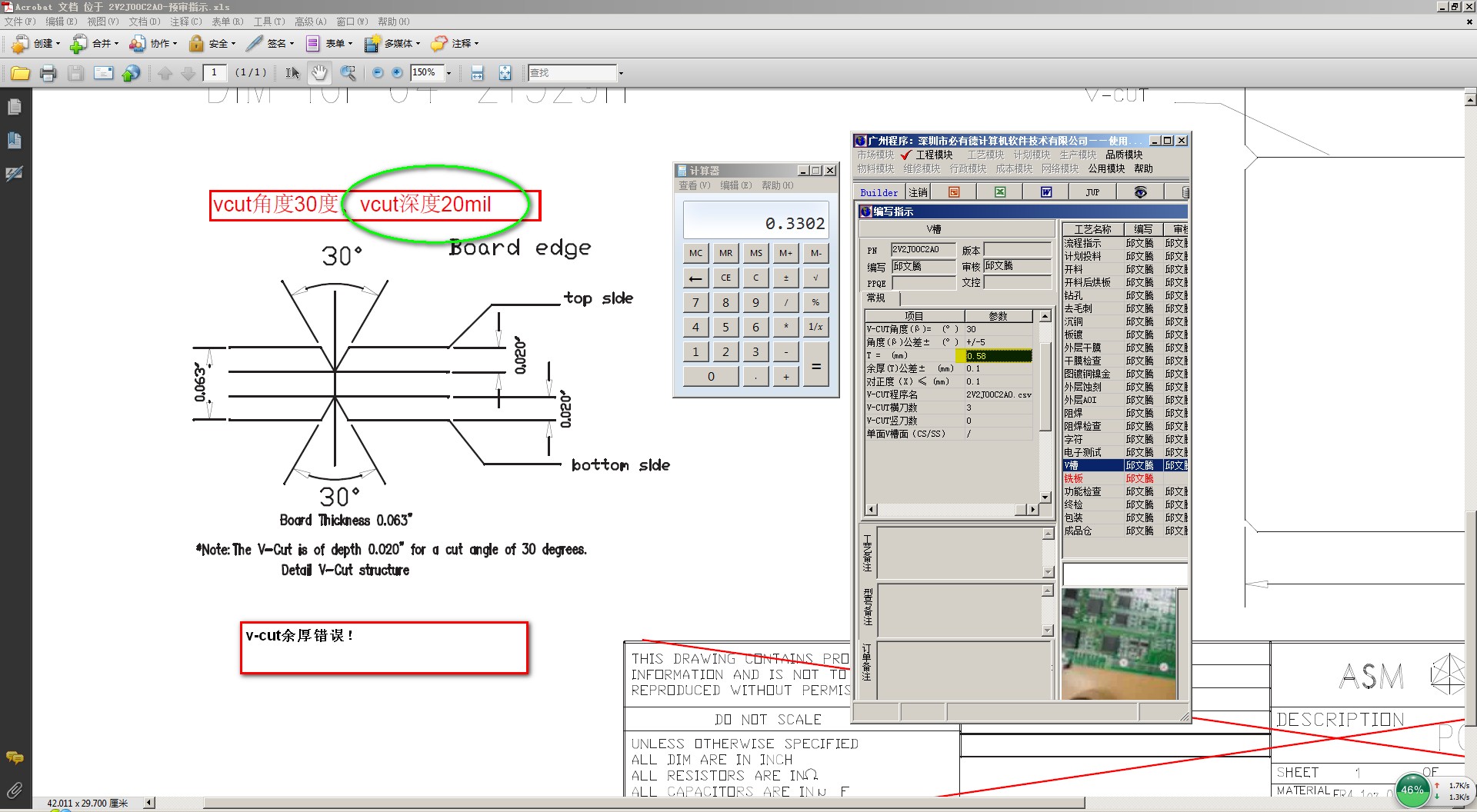Click the email envelope icon
Screen dimensions: 1477x812
tap(103, 73)
